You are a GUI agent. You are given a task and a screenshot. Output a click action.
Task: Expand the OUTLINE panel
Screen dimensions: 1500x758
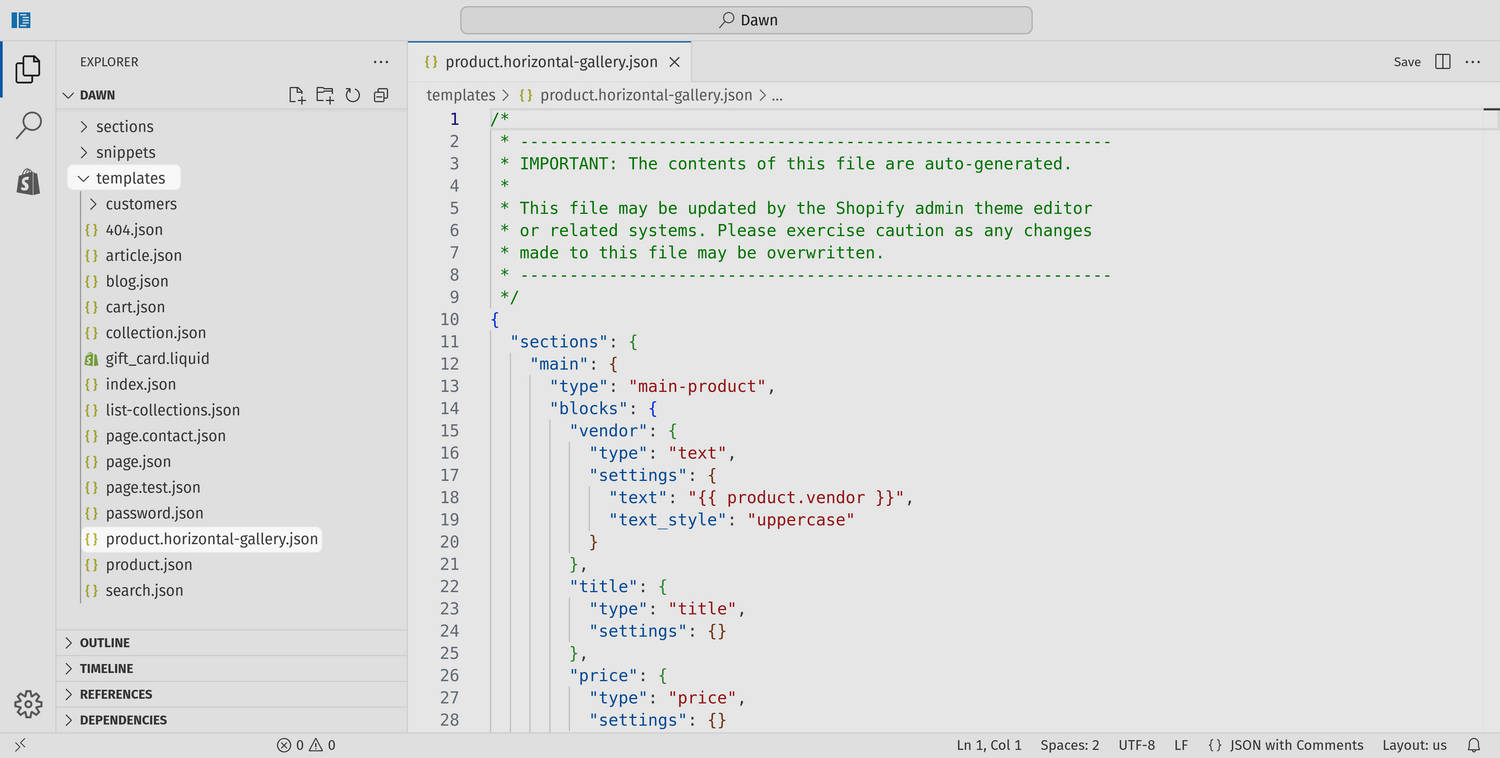pyautogui.click(x=105, y=642)
